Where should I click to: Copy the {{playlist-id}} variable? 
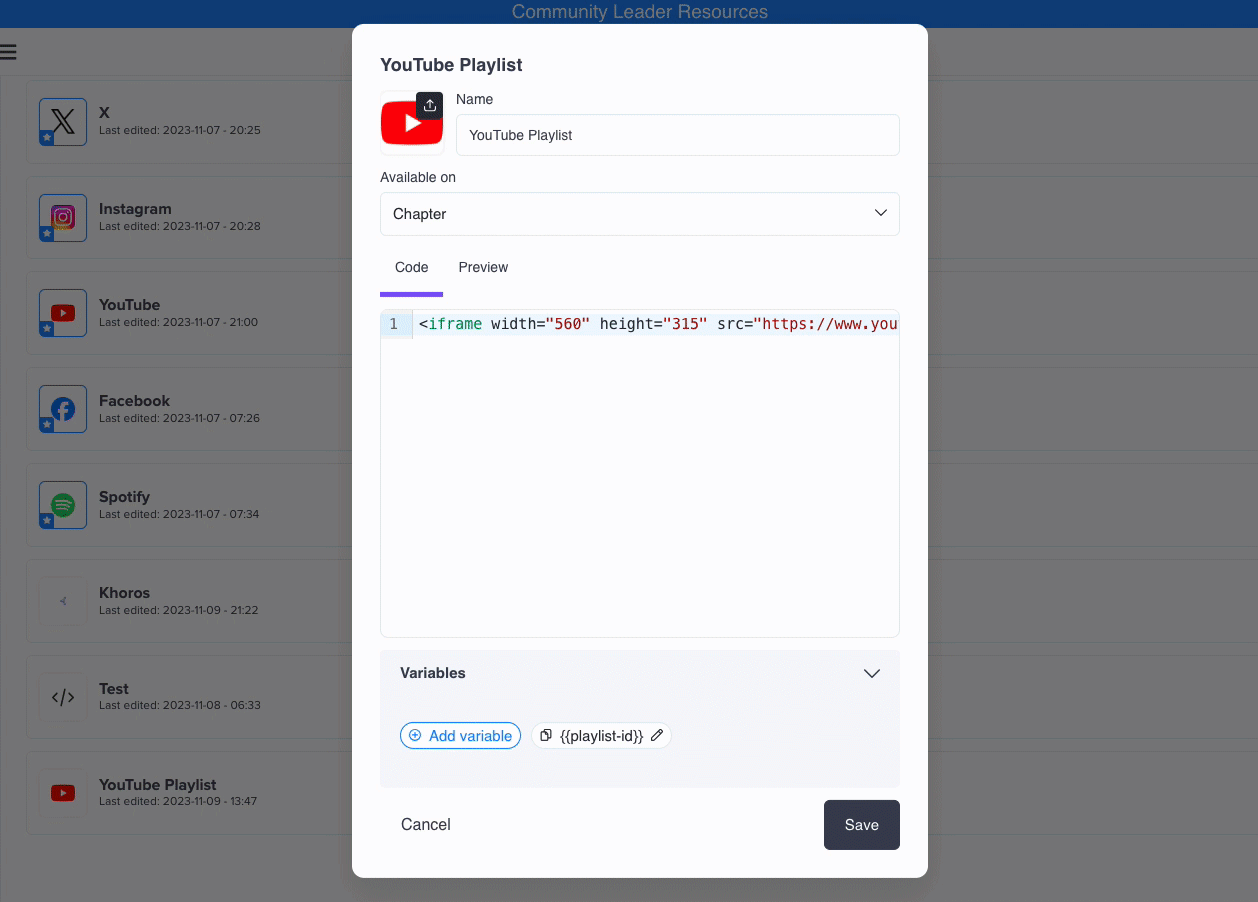coord(546,735)
